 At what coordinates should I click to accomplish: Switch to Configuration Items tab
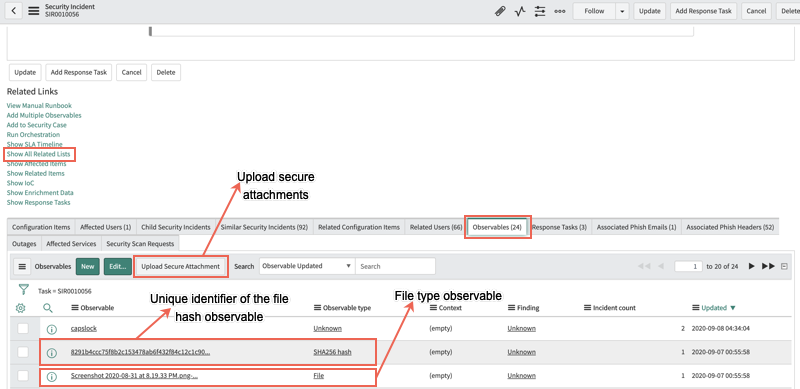coord(41,227)
